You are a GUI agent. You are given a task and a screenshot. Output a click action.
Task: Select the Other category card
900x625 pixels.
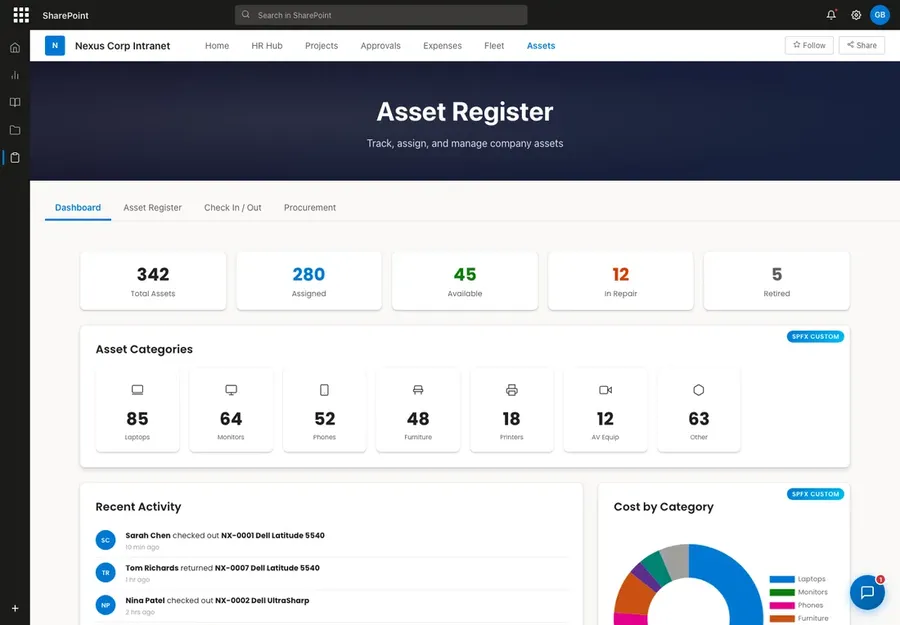[x=699, y=410]
